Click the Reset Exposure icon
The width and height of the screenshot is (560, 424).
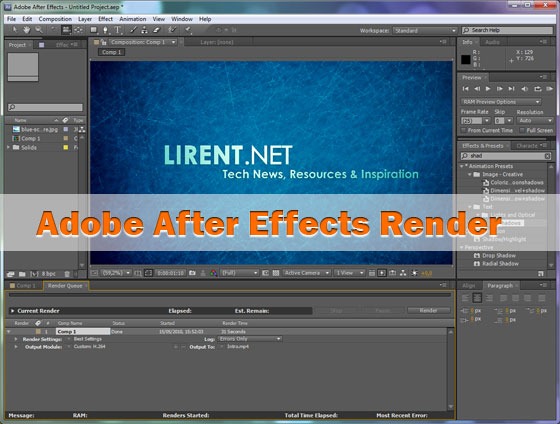[x=415, y=273]
